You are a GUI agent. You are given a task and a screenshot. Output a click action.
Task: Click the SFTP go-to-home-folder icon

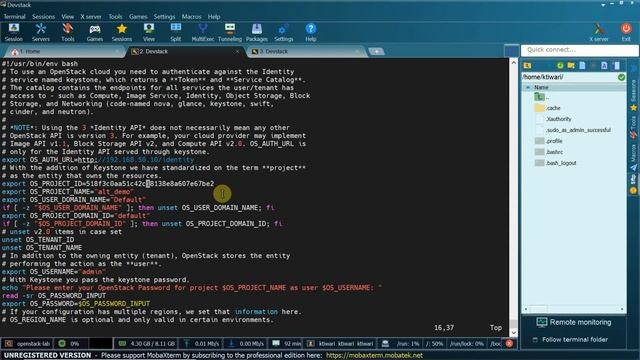pos(528,65)
